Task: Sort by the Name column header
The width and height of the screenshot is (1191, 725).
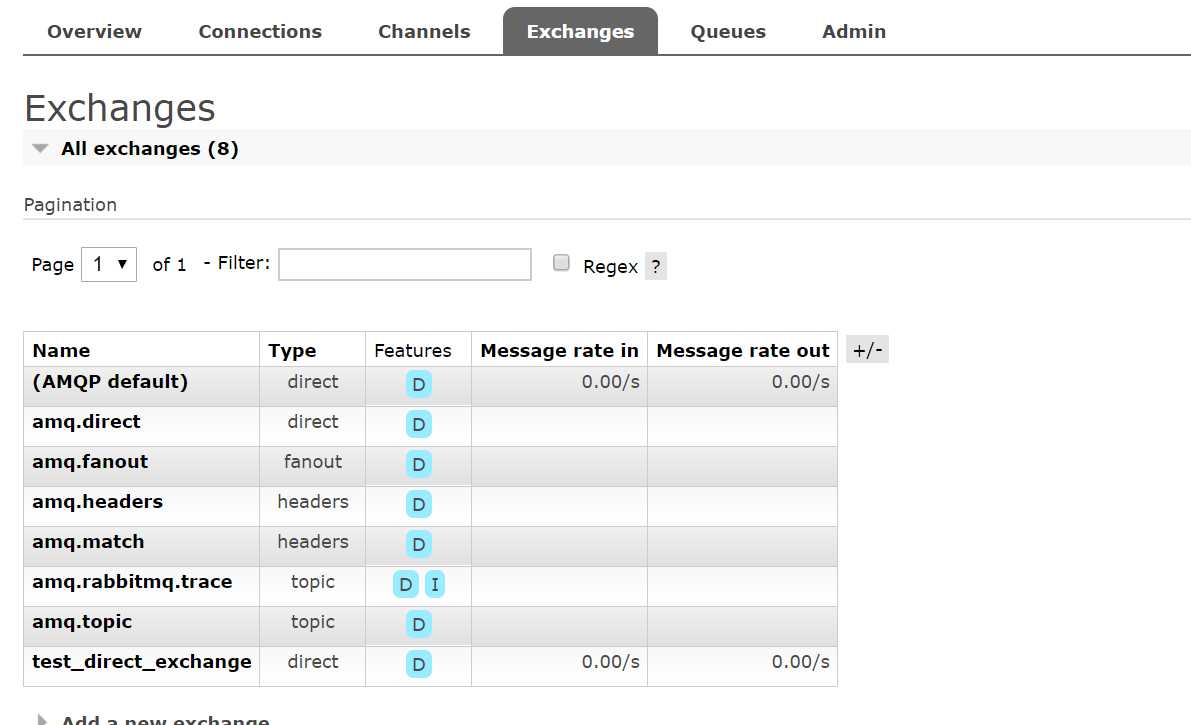Action: pos(61,350)
